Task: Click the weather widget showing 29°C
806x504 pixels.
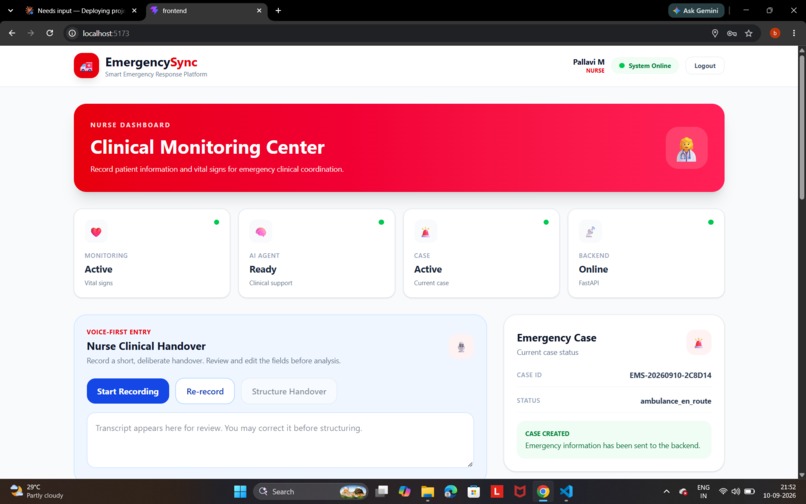Action: (x=37, y=491)
